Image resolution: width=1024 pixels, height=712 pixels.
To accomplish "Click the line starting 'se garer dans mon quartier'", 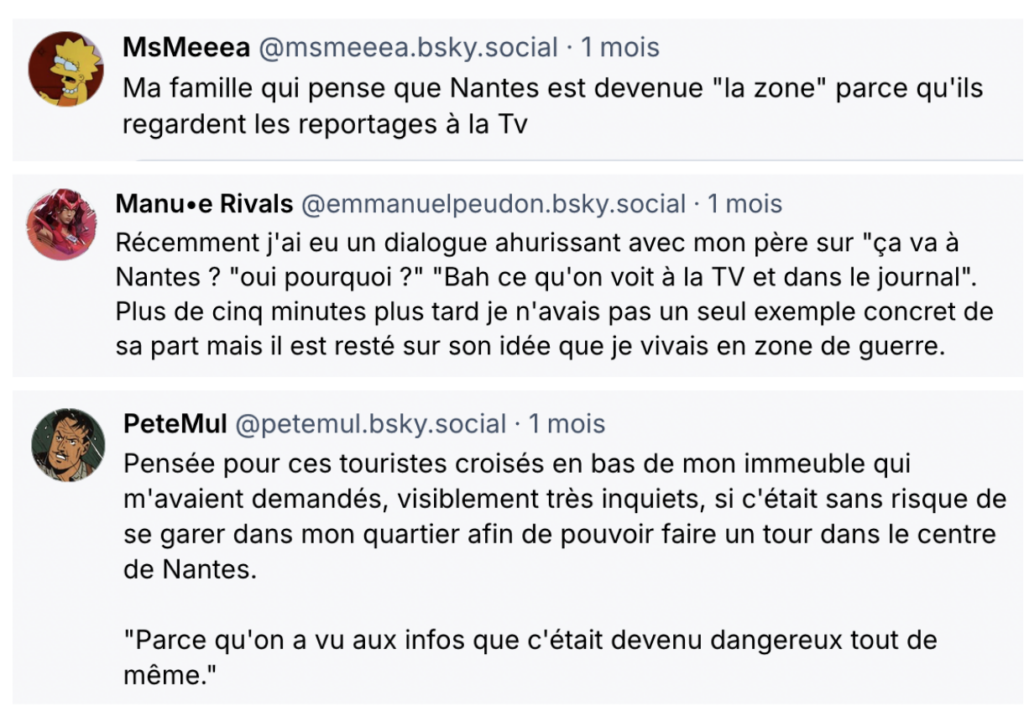I will [x=560, y=534].
